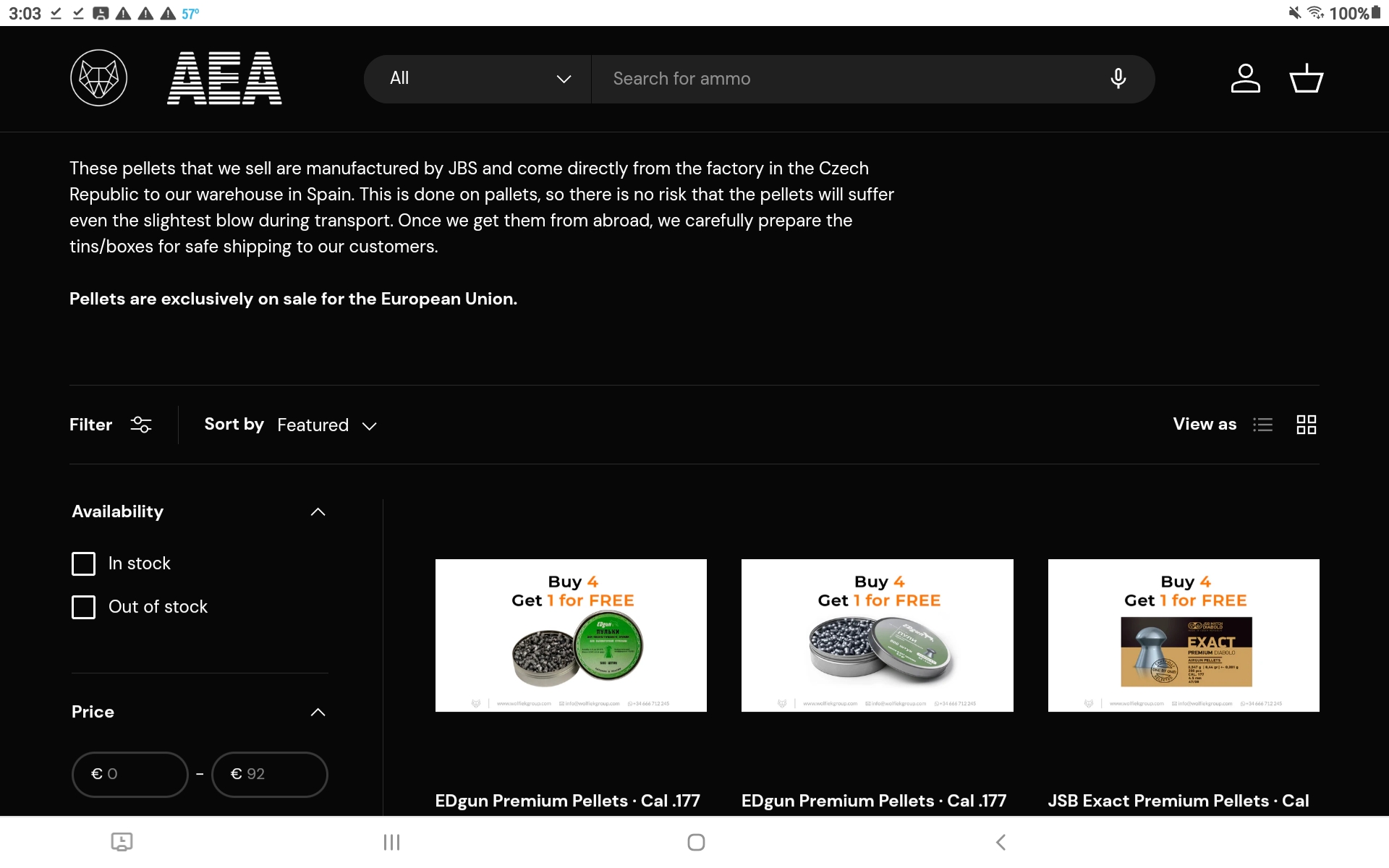
Task: Open JSB Exact Premium Pellets link
Action: [x=1178, y=801]
